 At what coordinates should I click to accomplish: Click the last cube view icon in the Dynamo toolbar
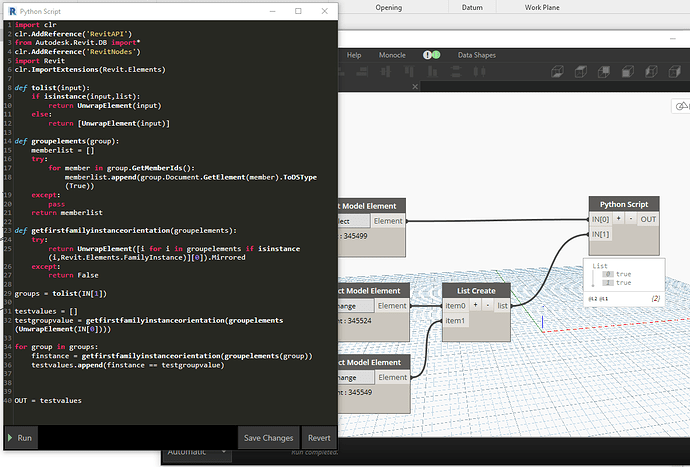[x=675, y=71]
